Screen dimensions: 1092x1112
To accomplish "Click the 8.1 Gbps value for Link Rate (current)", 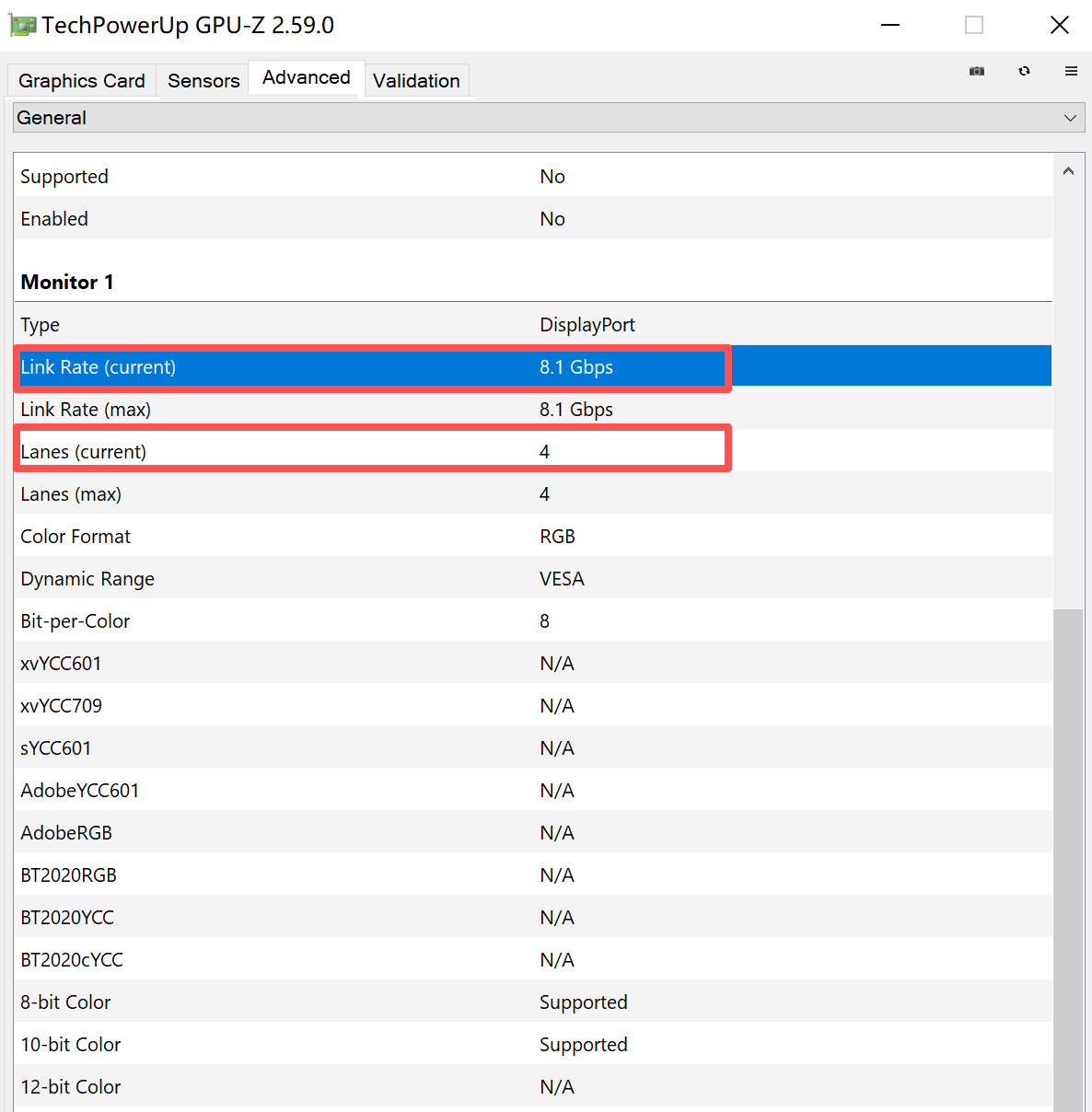I will [576, 367].
